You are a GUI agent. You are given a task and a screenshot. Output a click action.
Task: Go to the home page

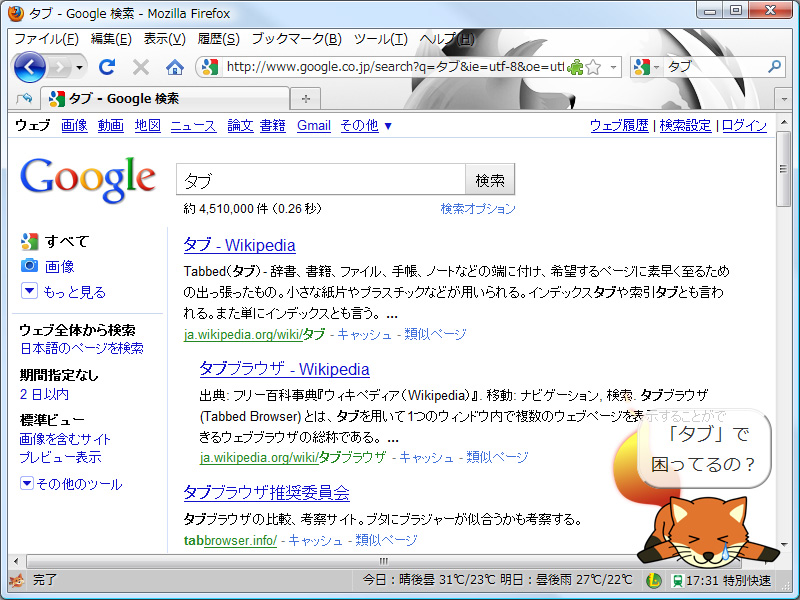(x=174, y=66)
